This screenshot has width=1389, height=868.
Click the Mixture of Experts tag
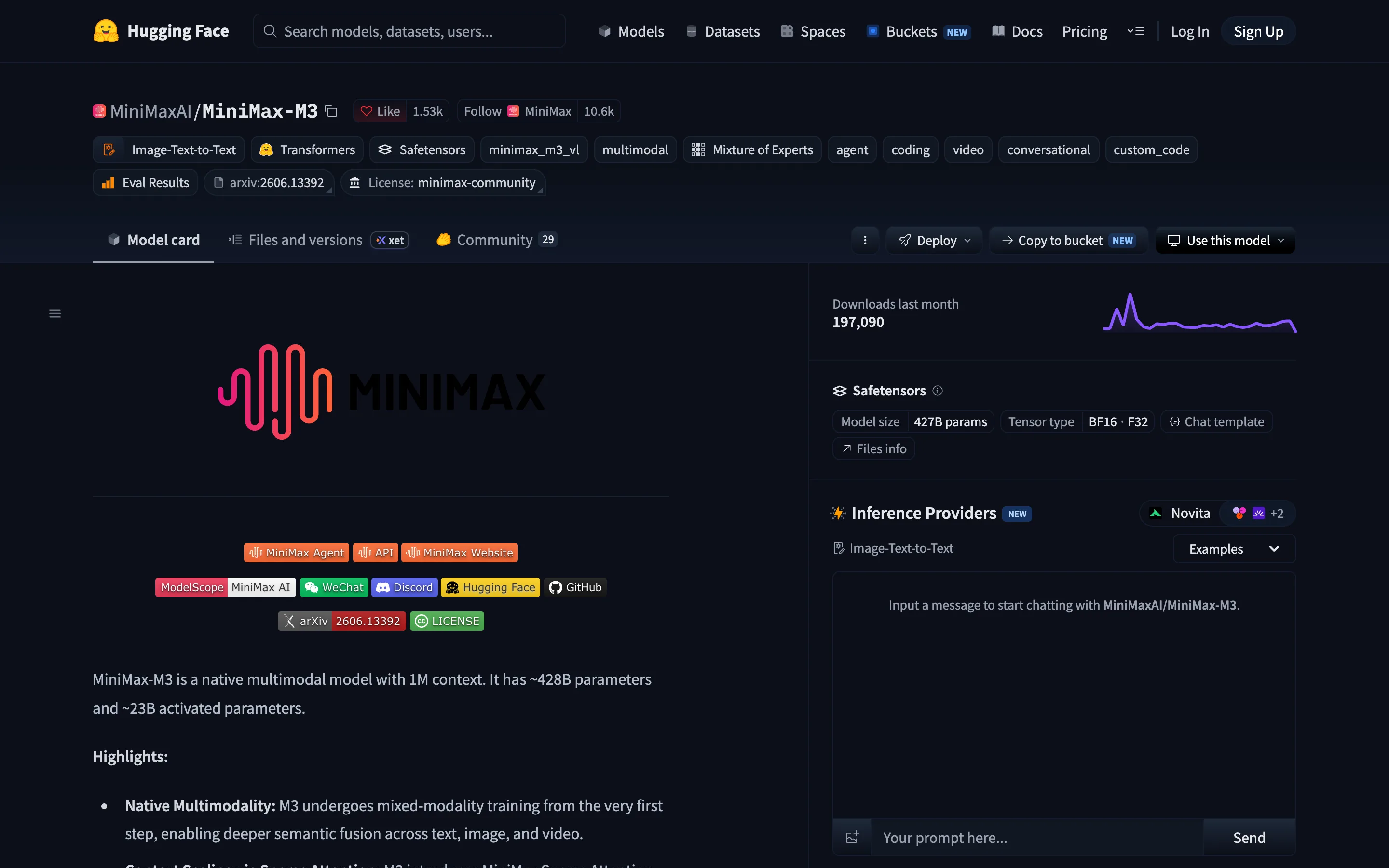tap(752, 150)
